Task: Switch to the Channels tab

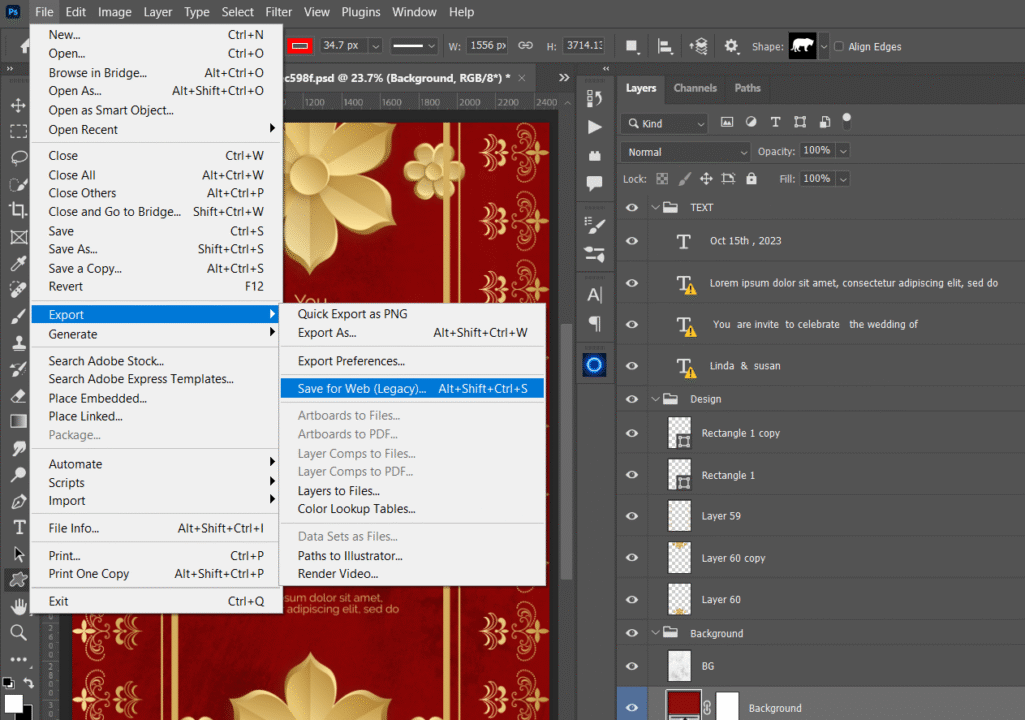Action: click(x=695, y=88)
